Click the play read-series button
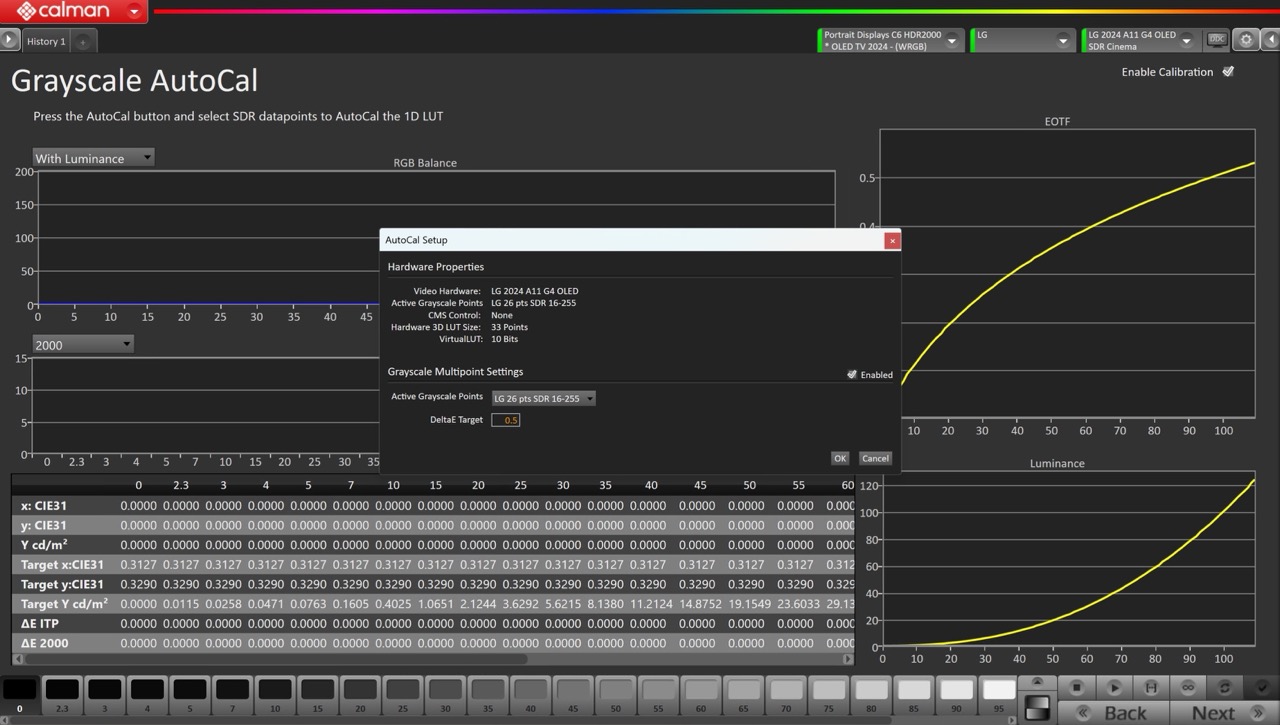 1113,687
